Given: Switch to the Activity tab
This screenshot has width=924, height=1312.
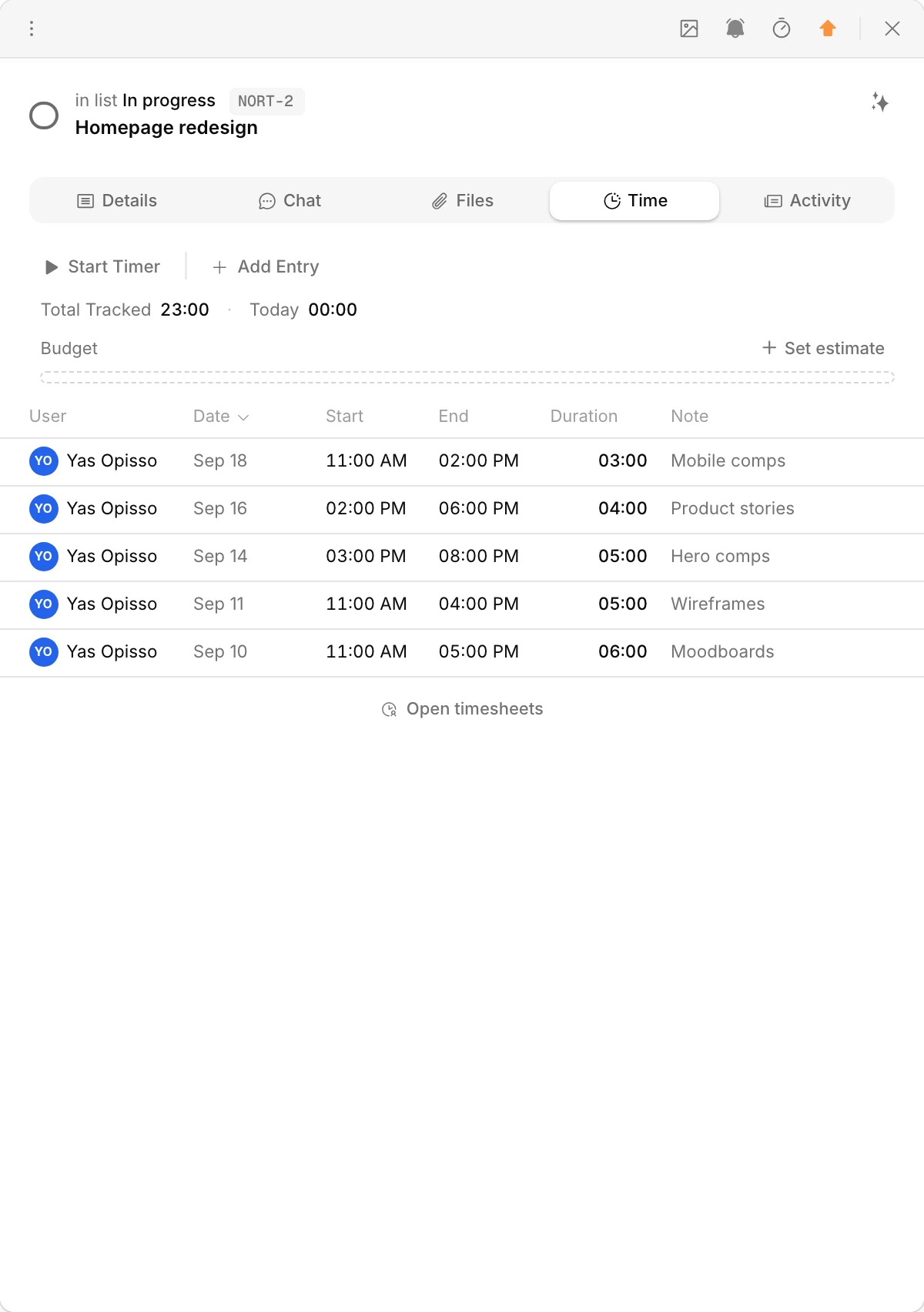Looking at the screenshot, I should click(x=807, y=201).
